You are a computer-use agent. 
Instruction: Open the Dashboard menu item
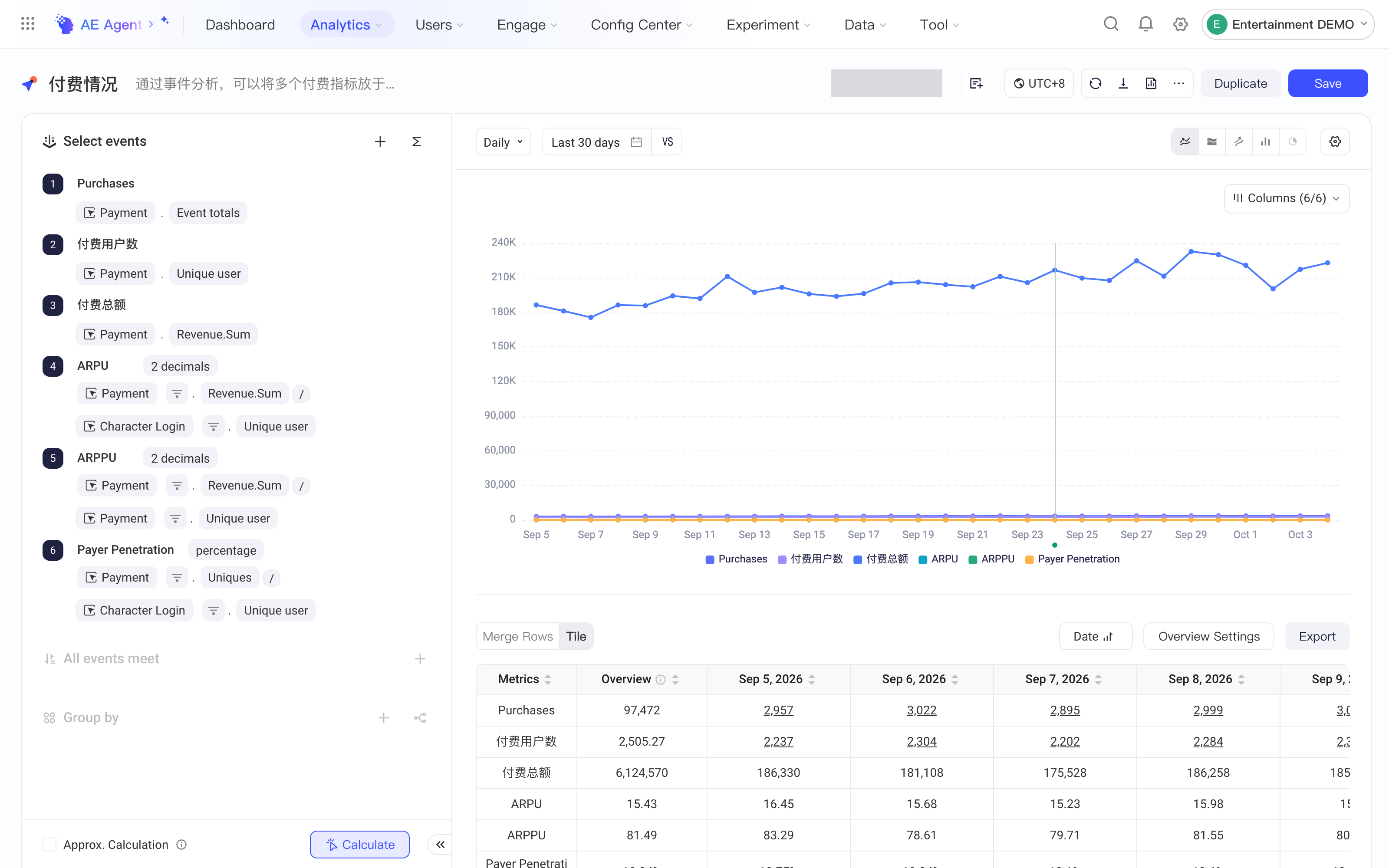pos(240,24)
